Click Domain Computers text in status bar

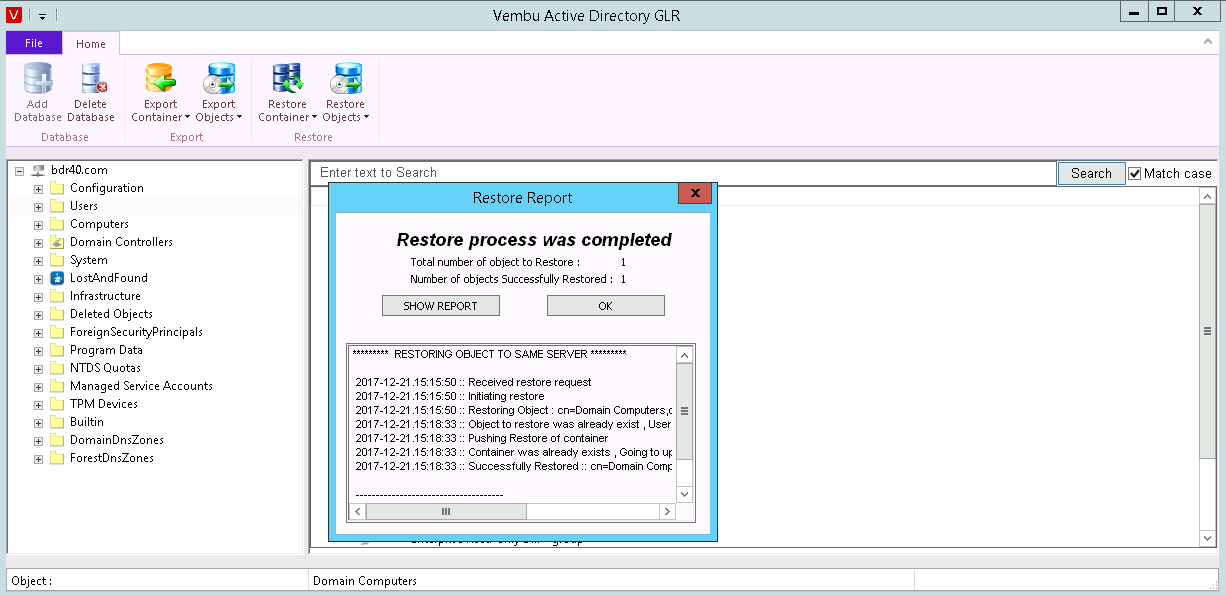(365, 581)
